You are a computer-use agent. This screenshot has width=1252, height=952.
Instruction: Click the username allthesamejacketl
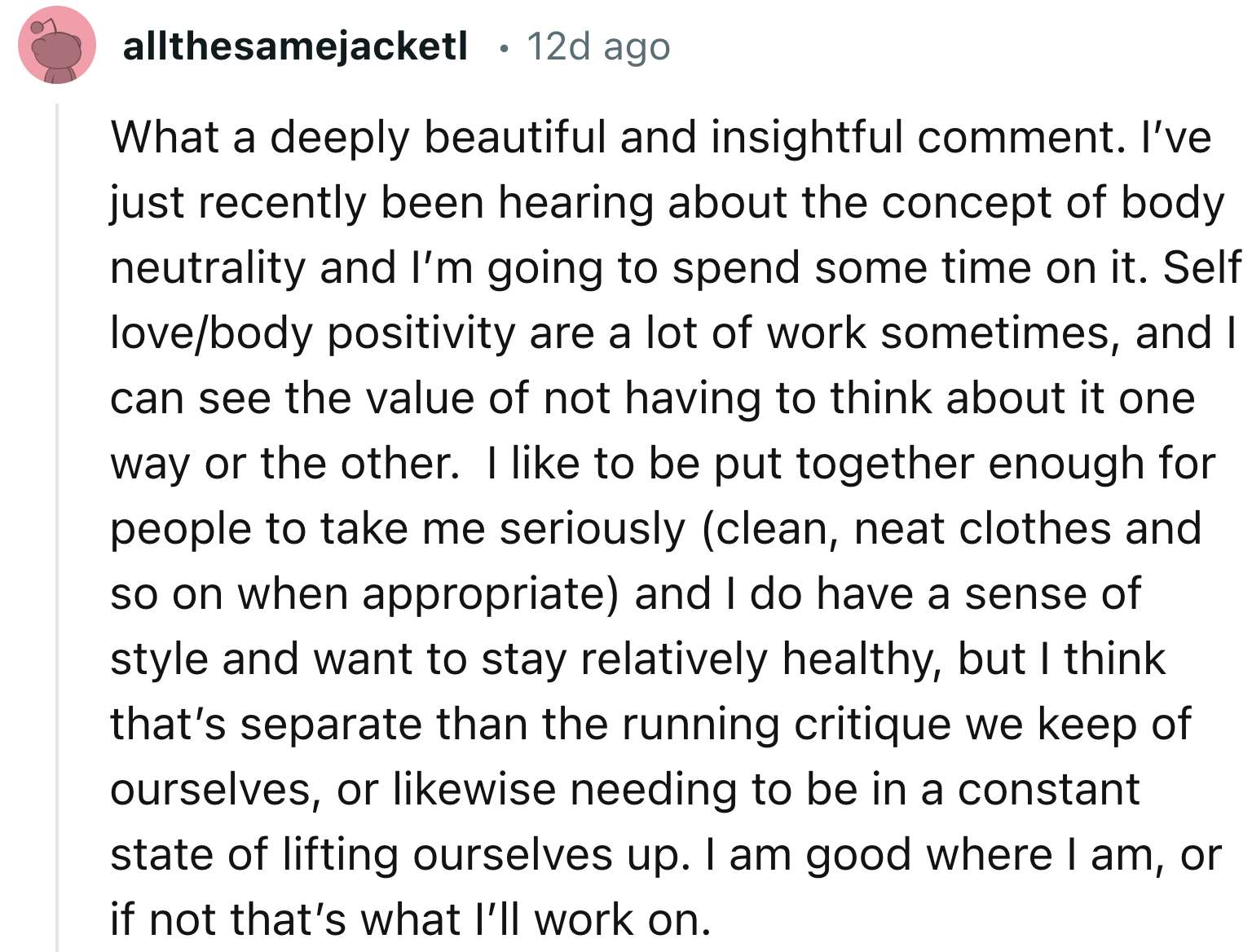293,46
